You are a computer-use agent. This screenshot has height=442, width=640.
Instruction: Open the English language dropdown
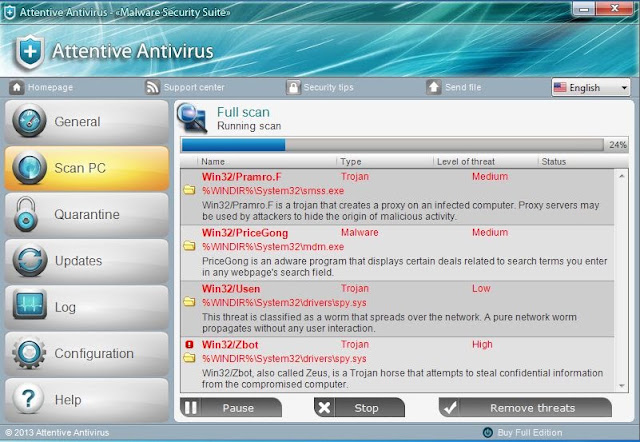click(591, 87)
